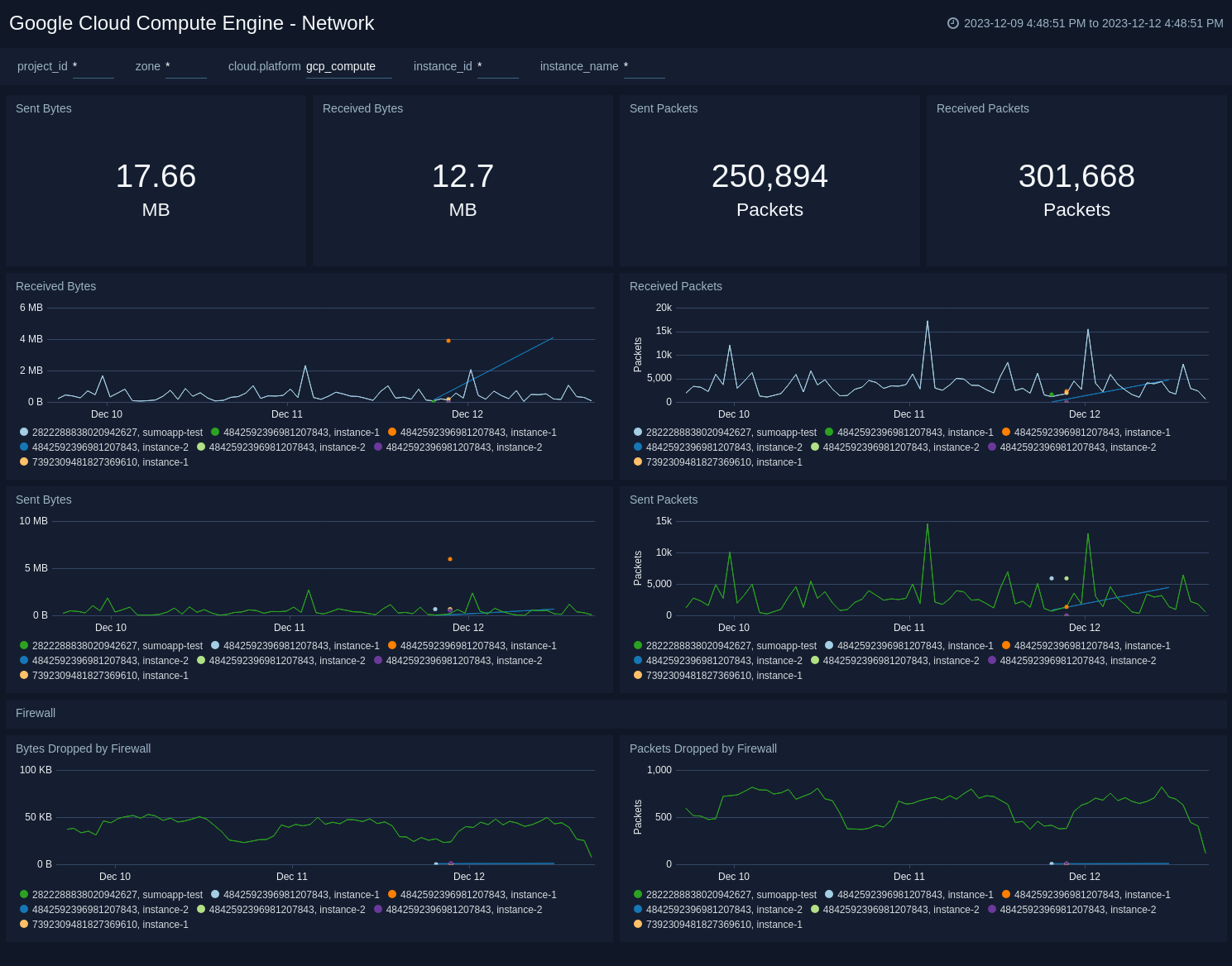Toggle orange instance-1 series in Packets Dropped legend
Viewport: 1232px width, 966px height.
pyautogui.click(x=1086, y=895)
